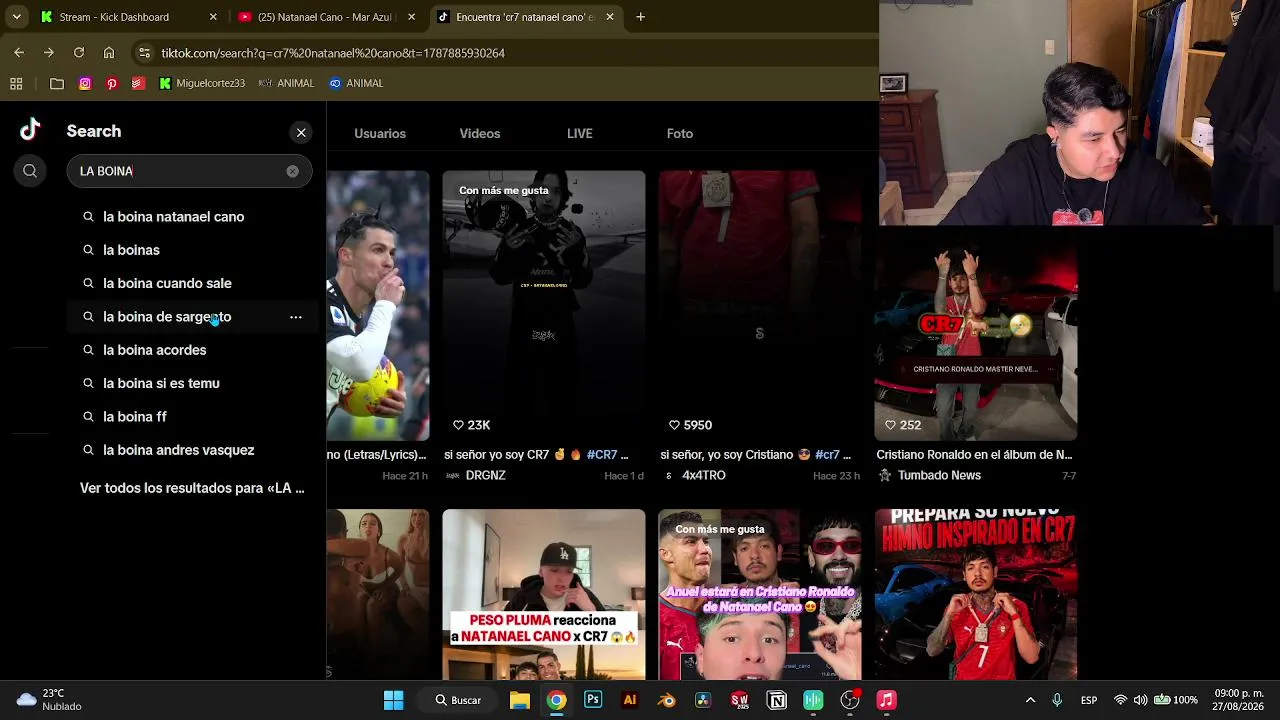The image size is (1280, 720).
Task: Open the Windows Start menu
Action: (394, 700)
